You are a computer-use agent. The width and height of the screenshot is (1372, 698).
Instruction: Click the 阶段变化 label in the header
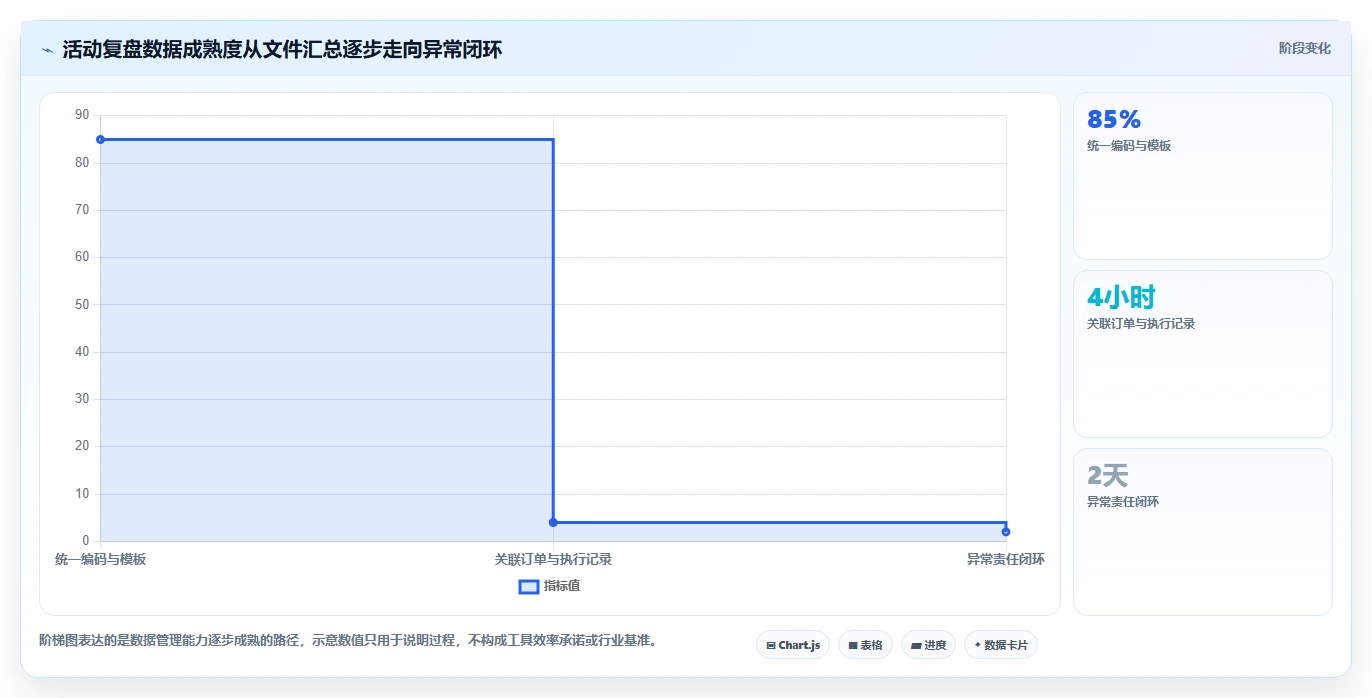coord(1304,48)
